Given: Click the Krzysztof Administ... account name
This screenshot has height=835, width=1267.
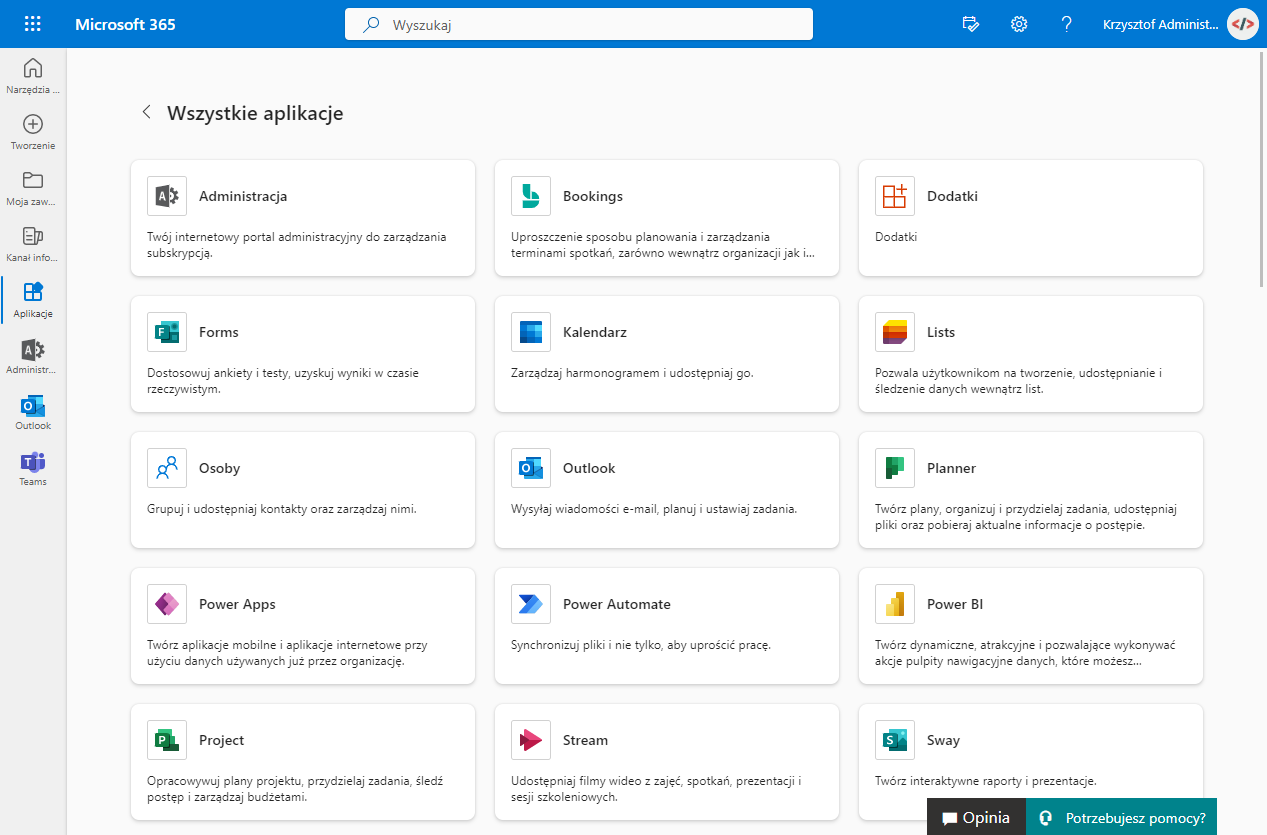Looking at the screenshot, I should pyautogui.click(x=1161, y=24).
